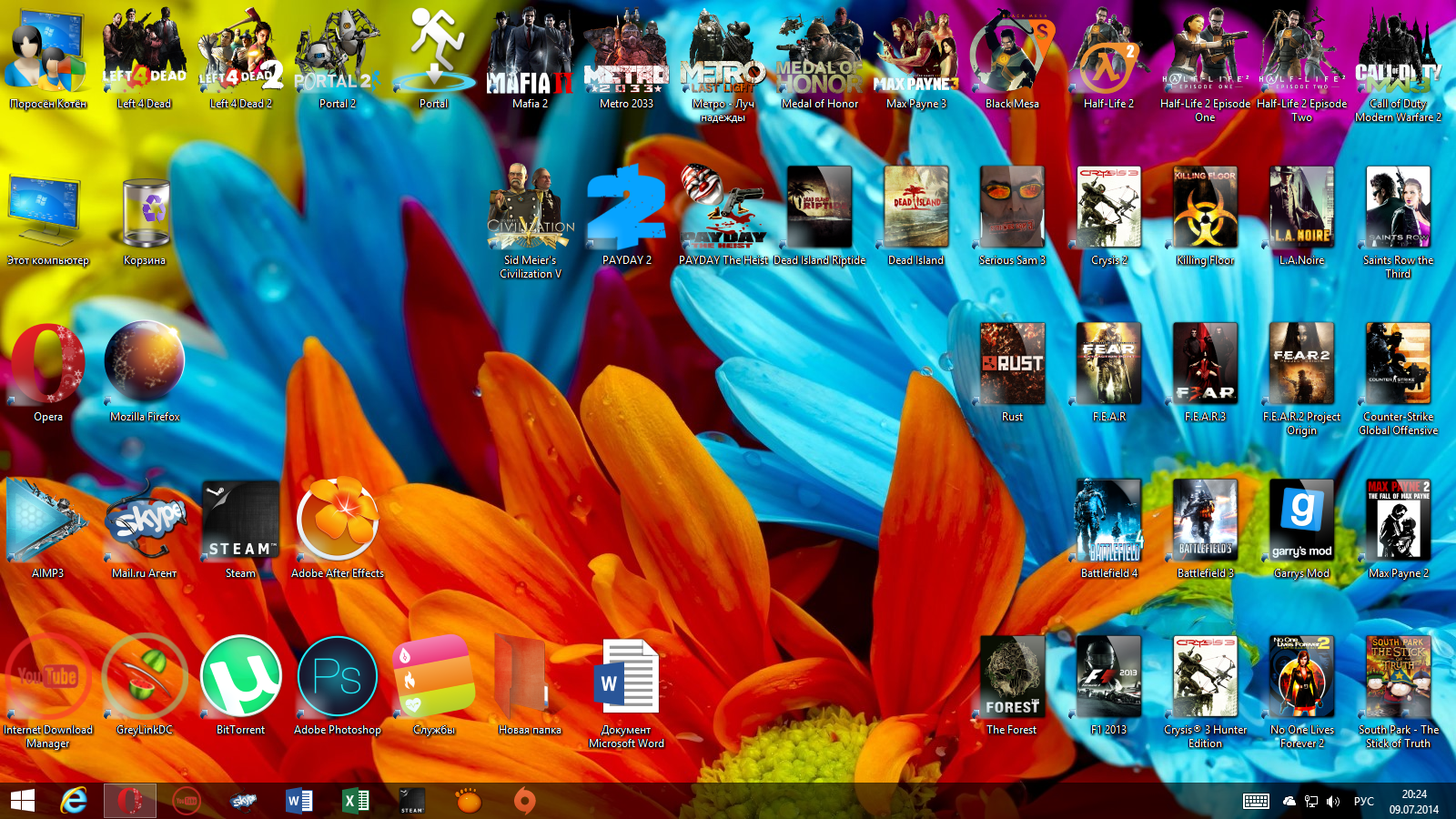Image resolution: width=1456 pixels, height=819 pixels.
Task: Open the Metro 2033 shortcut
Action: point(627,52)
